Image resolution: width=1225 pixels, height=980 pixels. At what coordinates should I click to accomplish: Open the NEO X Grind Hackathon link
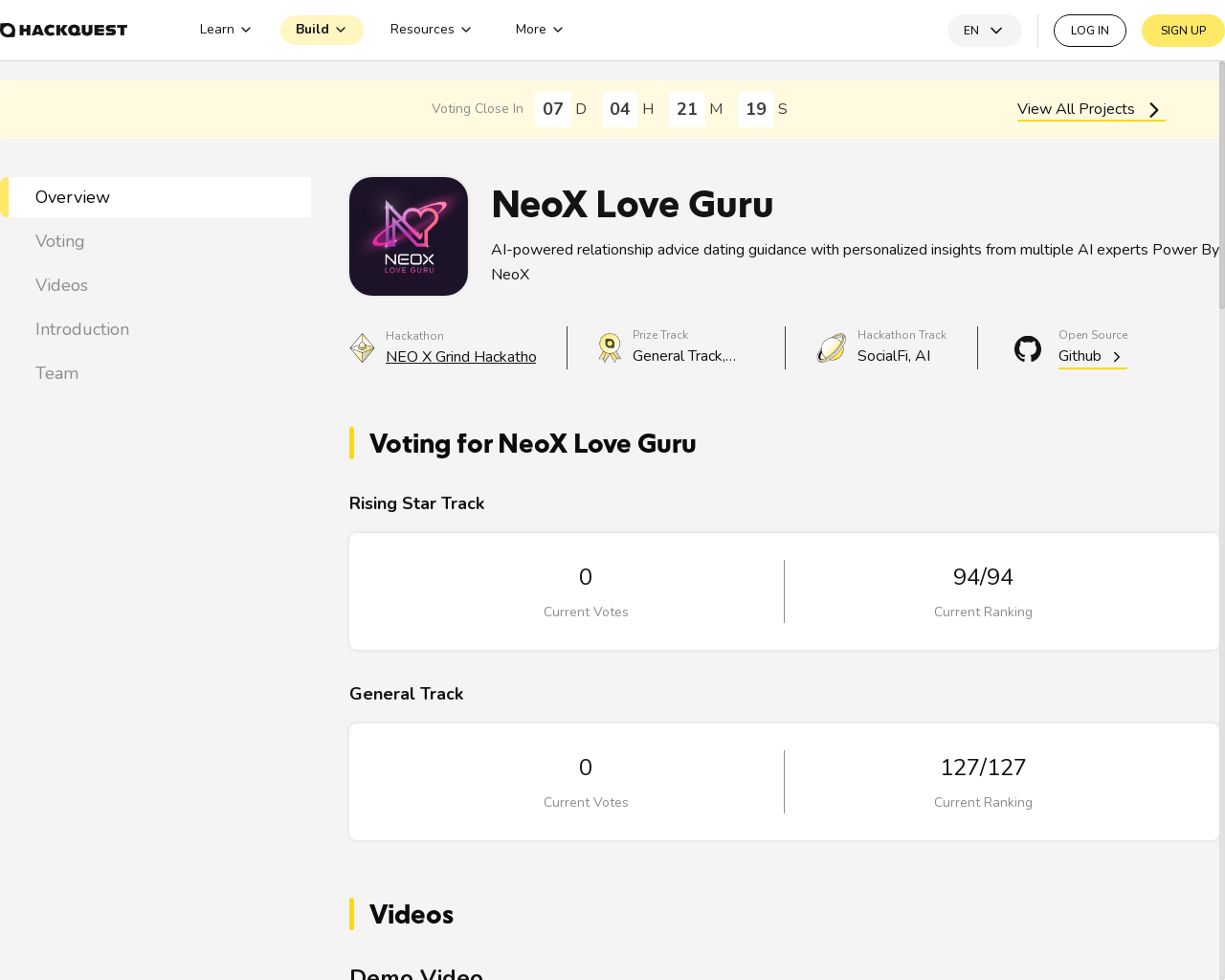460,357
